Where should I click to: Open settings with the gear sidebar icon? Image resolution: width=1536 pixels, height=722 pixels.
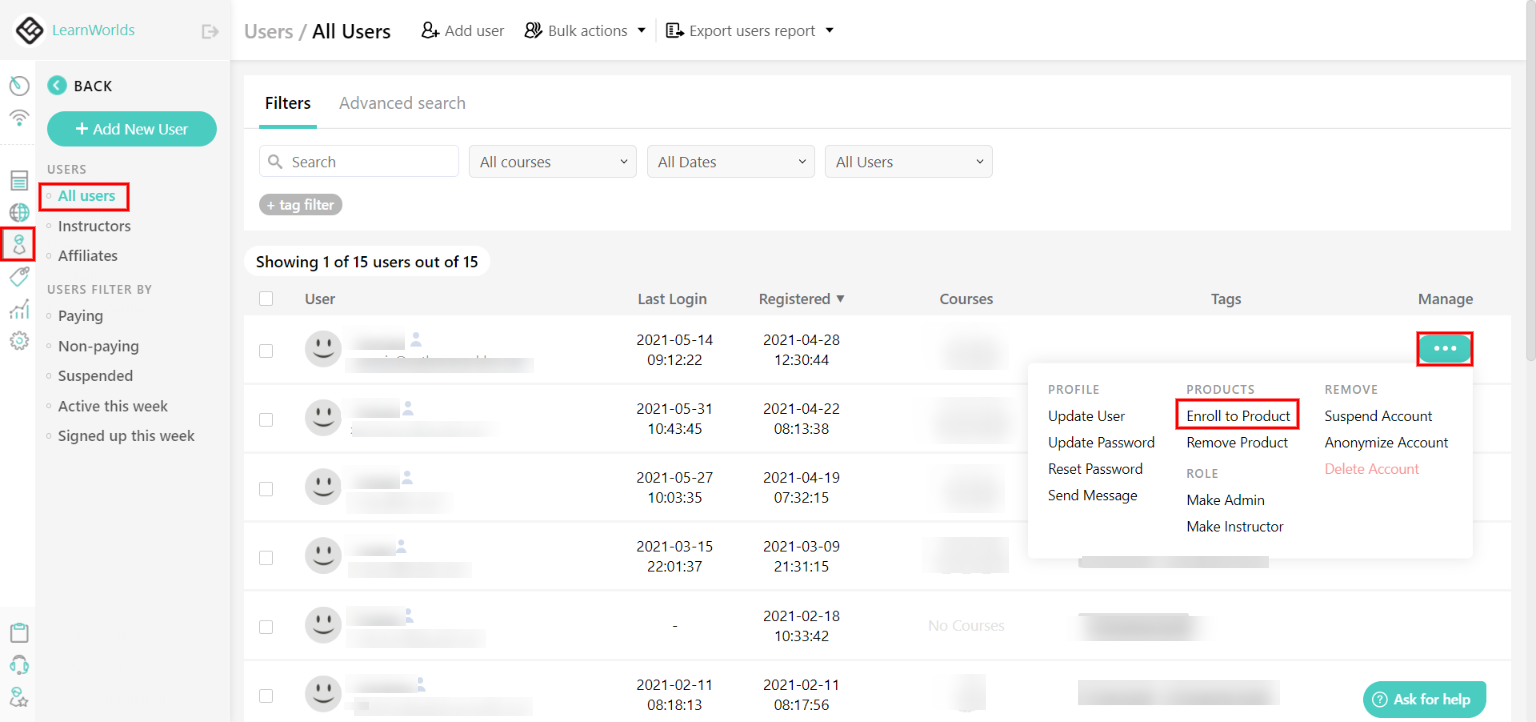pyautogui.click(x=18, y=341)
